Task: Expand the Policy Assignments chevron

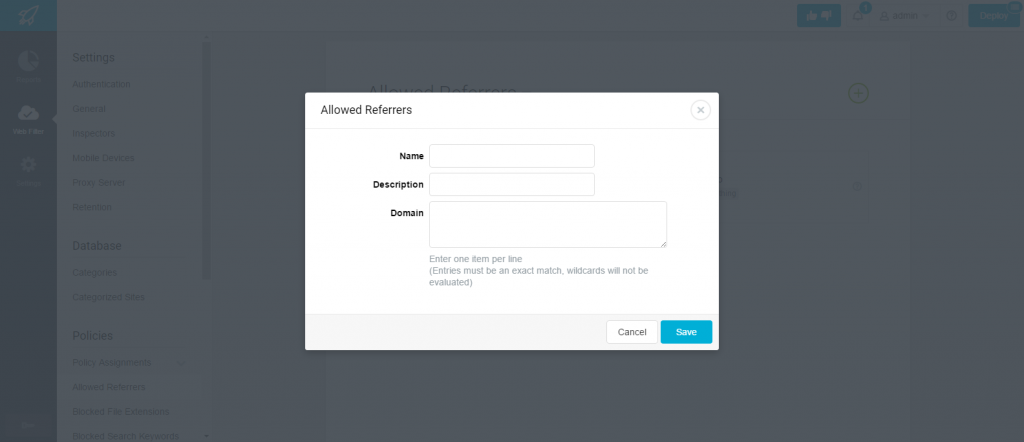Action: pyautogui.click(x=181, y=363)
